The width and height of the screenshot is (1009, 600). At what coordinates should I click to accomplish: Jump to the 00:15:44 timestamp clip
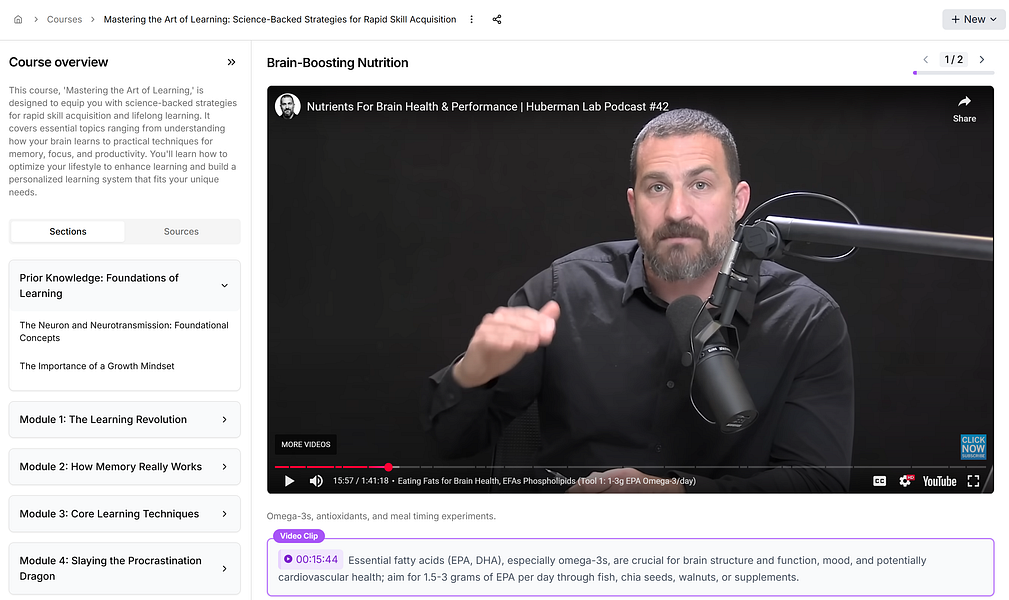click(x=311, y=559)
